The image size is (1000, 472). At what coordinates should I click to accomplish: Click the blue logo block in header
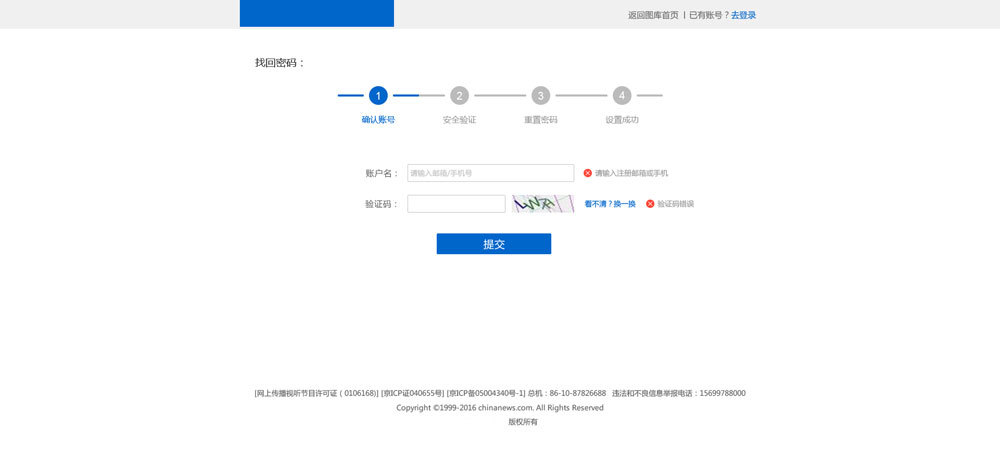[317, 13]
